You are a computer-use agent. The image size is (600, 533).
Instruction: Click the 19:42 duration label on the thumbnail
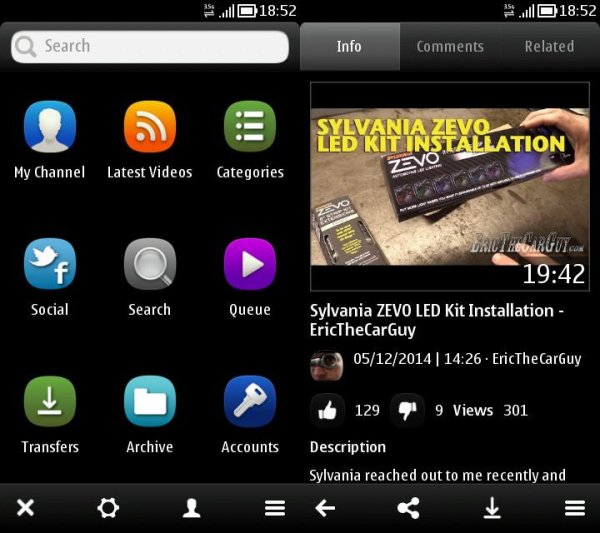point(554,274)
